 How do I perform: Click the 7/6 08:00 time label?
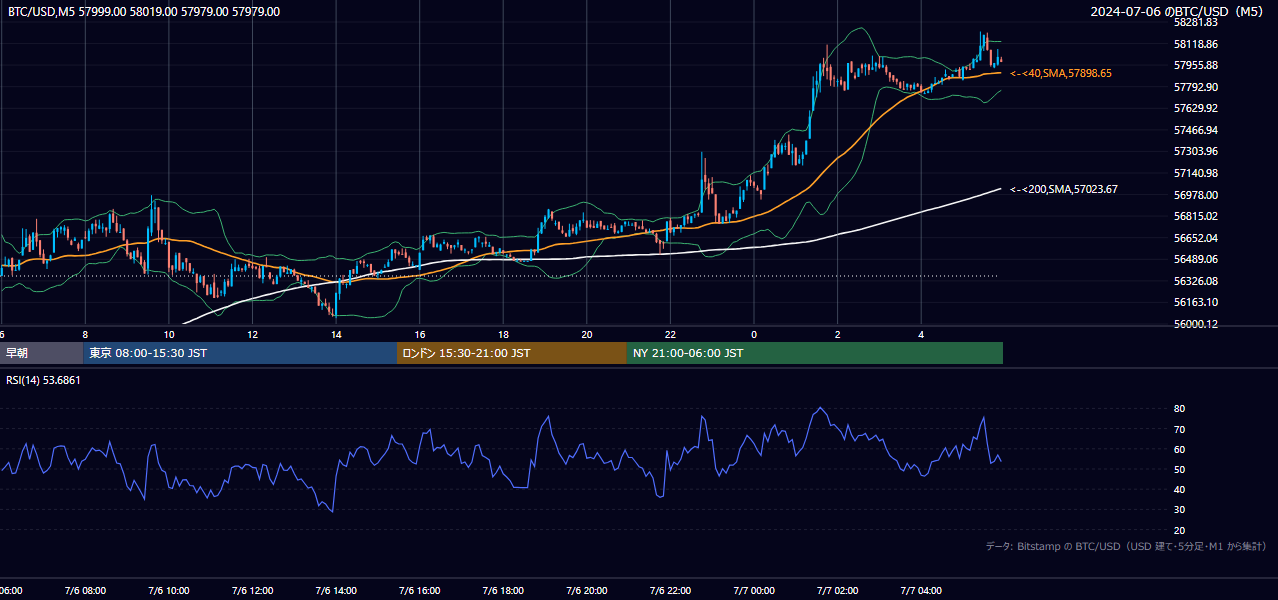[x=84, y=591]
